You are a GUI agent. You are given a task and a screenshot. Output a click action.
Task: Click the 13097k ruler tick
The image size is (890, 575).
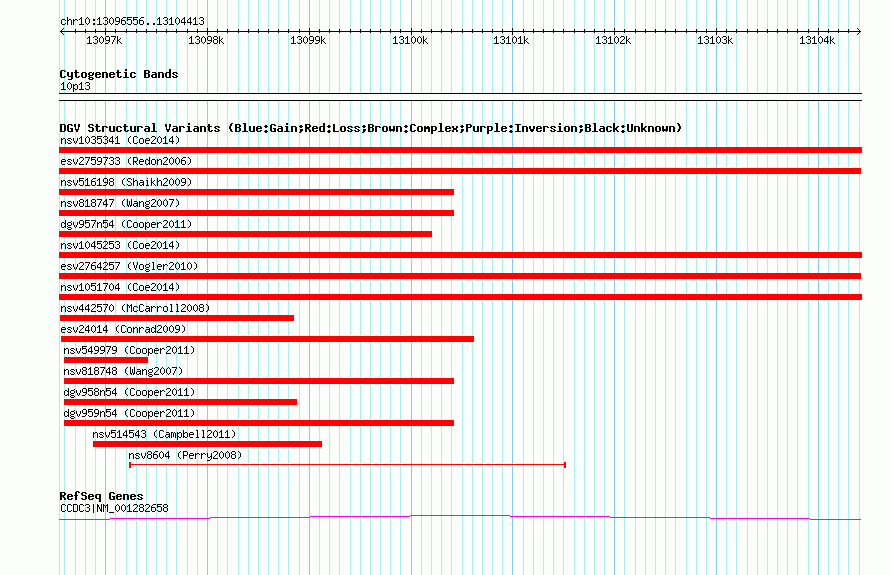[104, 40]
